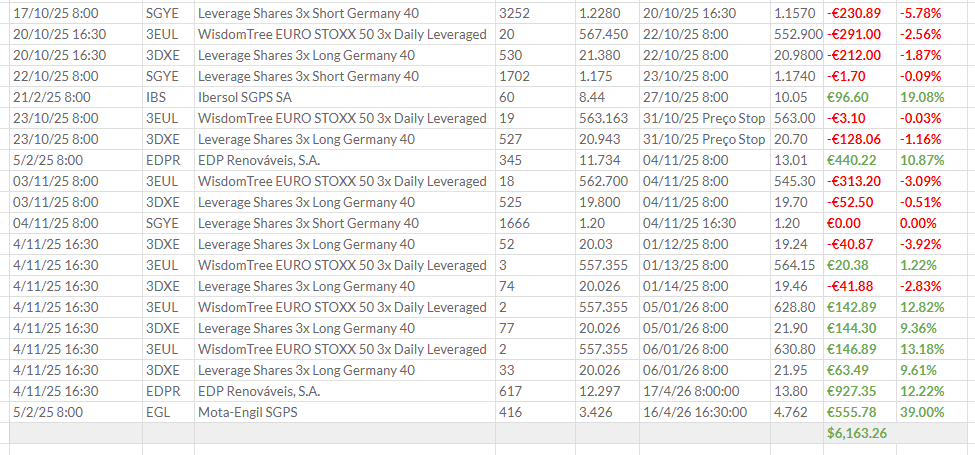Click the entry price cell 3.426

pos(607,412)
